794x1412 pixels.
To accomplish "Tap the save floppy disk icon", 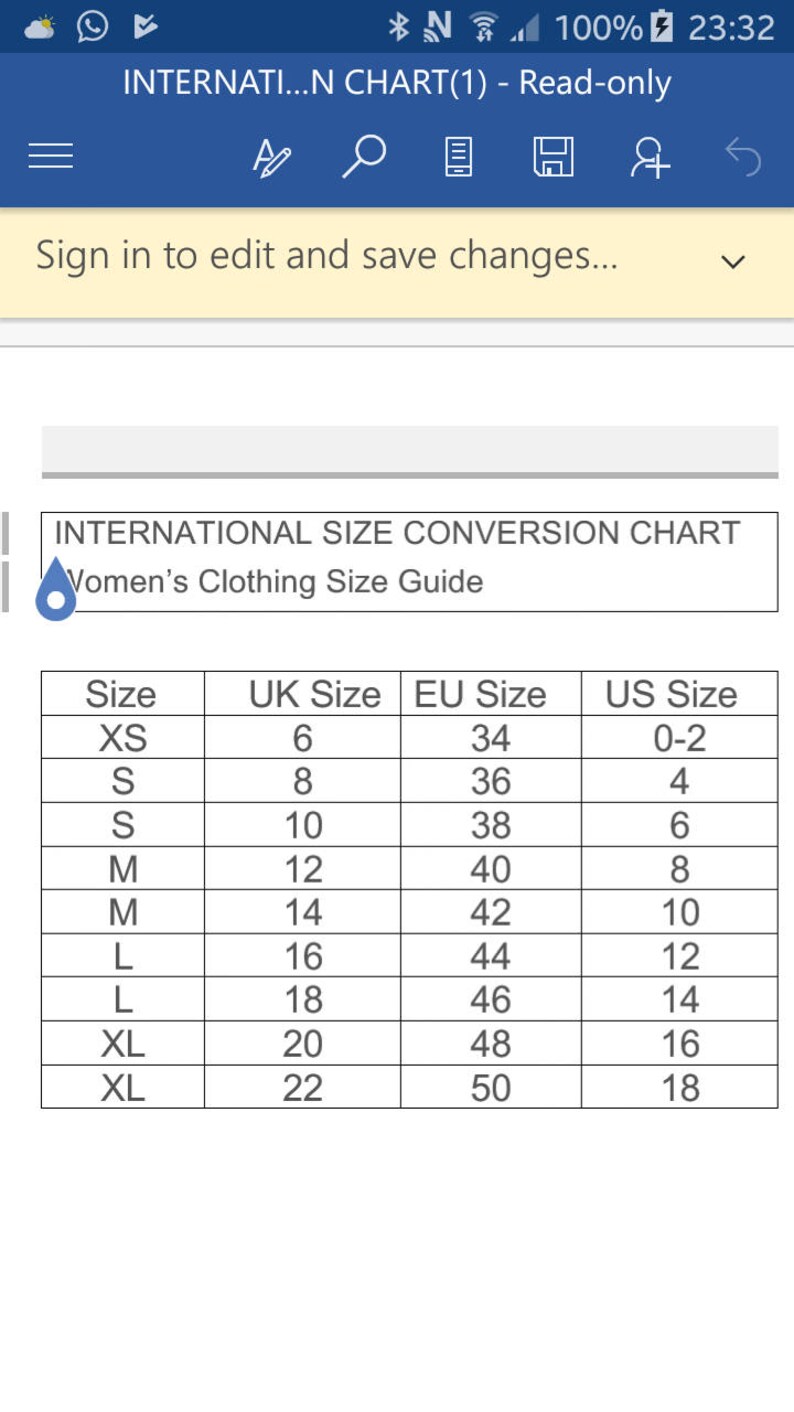I will pyautogui.click(x=553, y=157).
